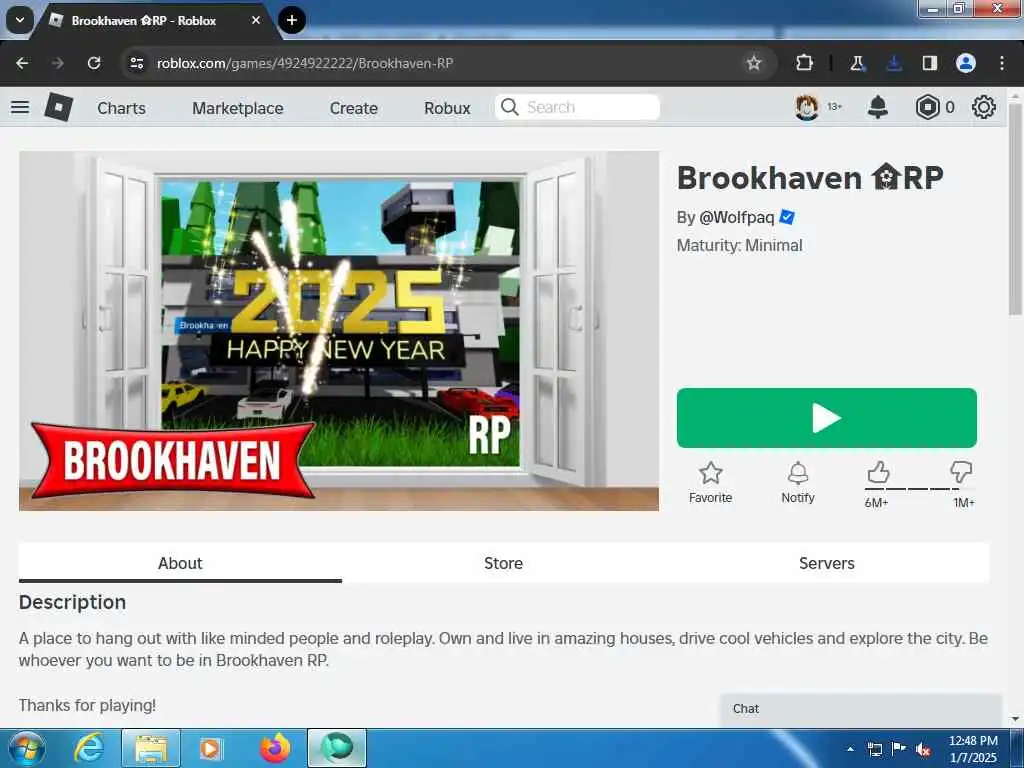Click the browser forward arrow
1024x768 pixels.
point(57,63)
